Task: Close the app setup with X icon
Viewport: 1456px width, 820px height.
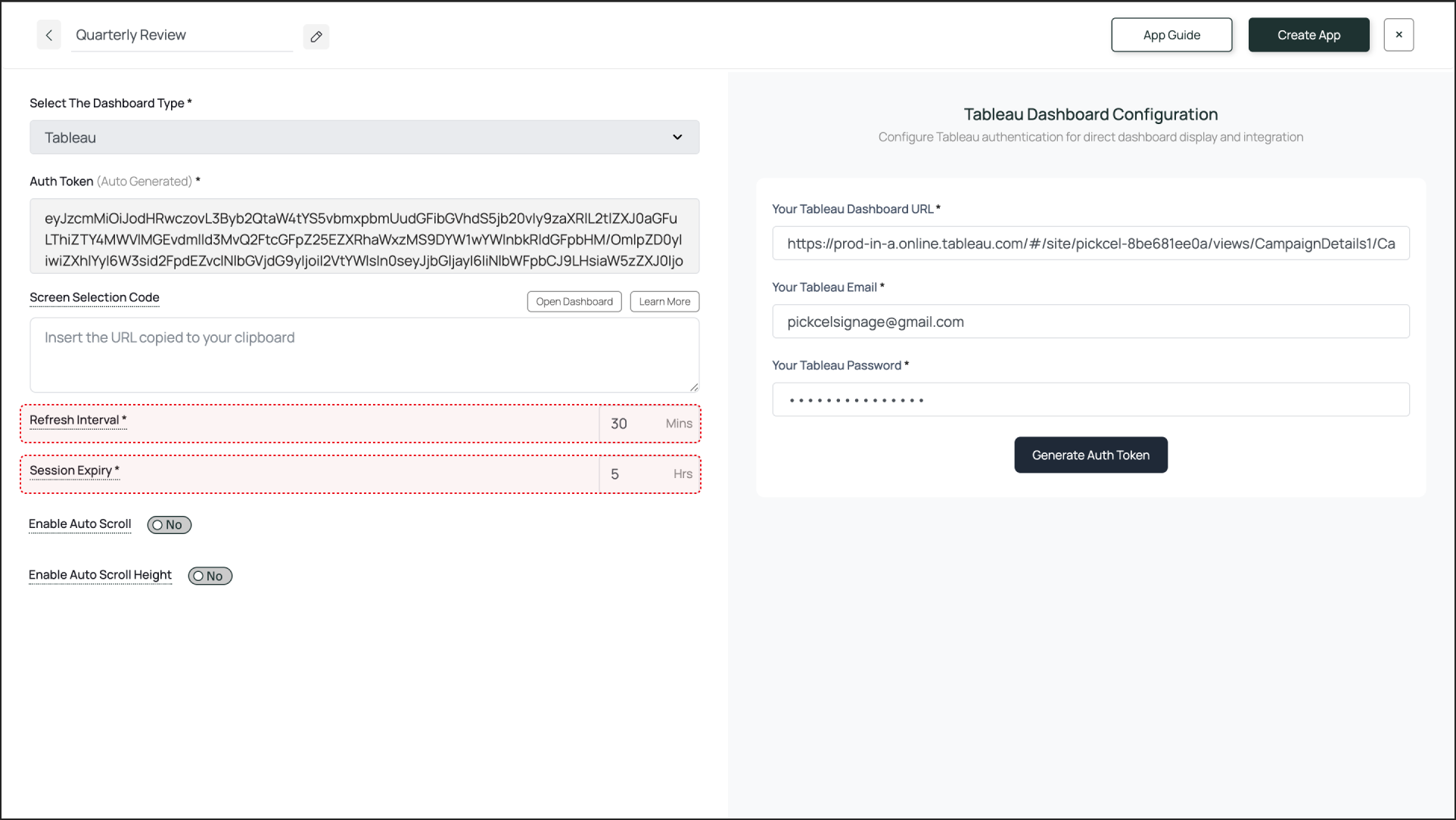Action: (x=1398, y=35)
